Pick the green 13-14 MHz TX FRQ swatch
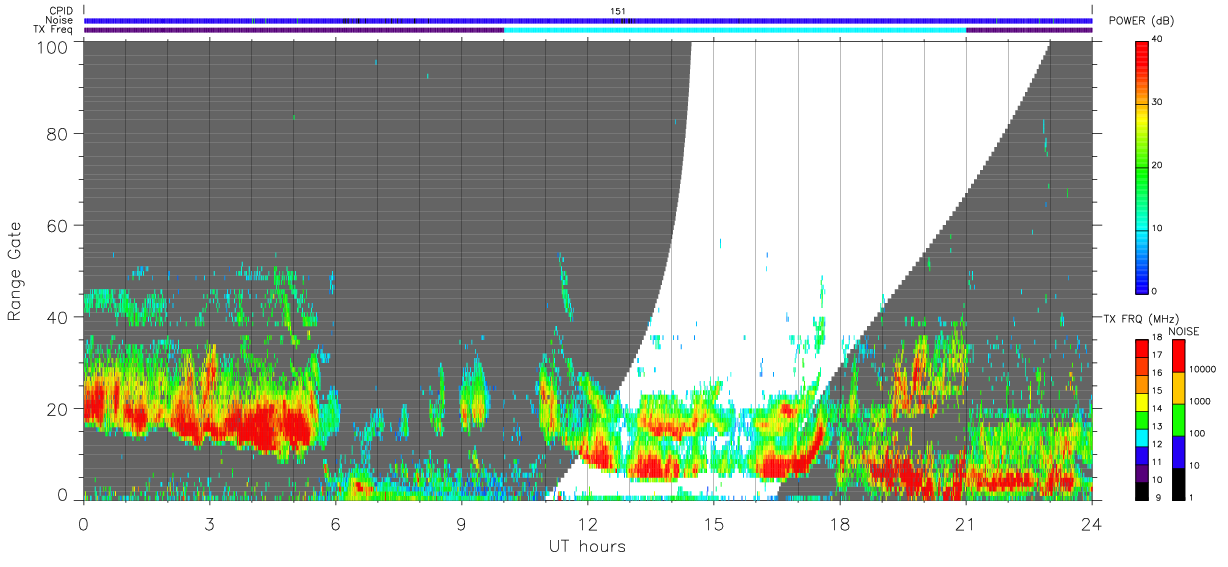 click(1142, 419)
